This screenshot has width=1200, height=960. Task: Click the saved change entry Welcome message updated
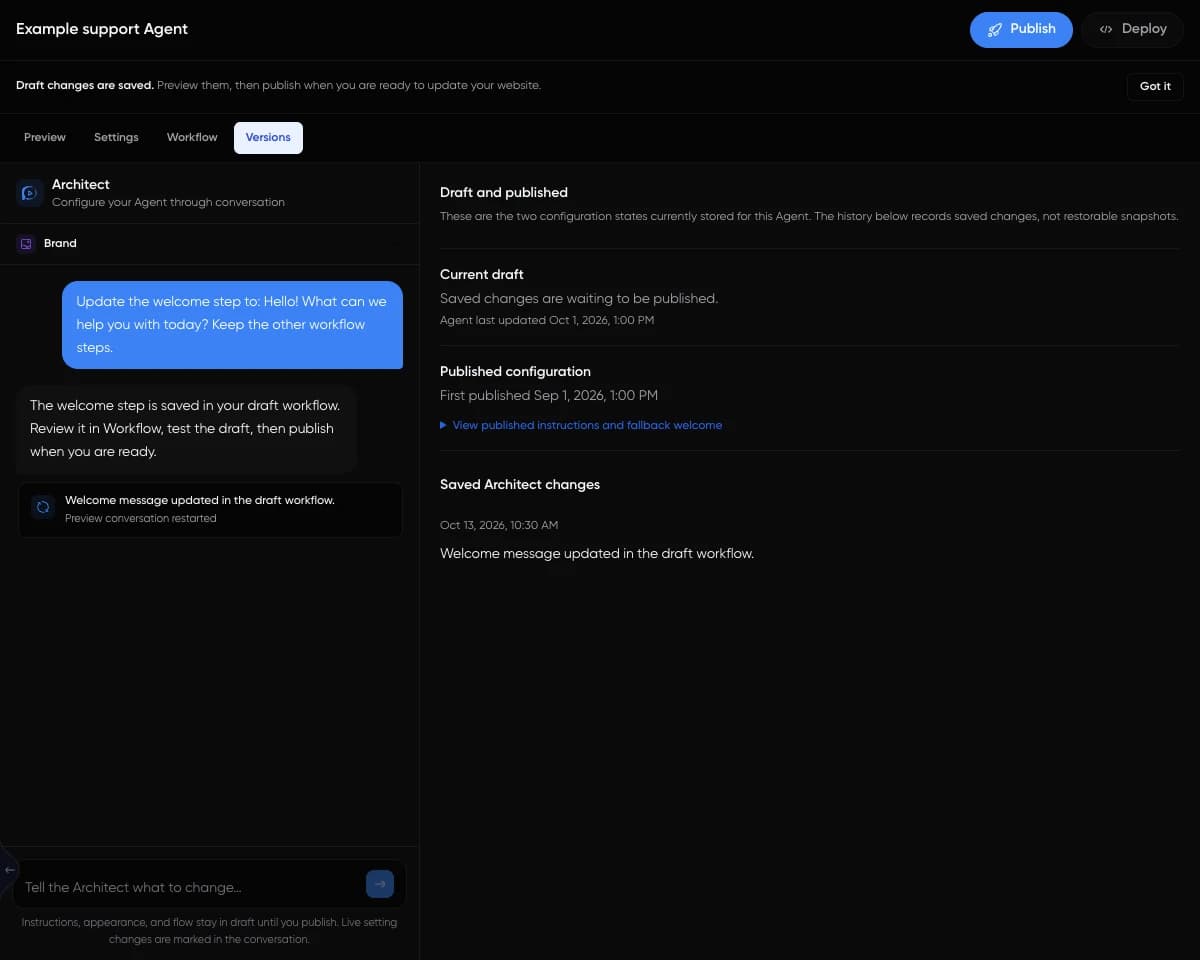click(x=597, y=553)
